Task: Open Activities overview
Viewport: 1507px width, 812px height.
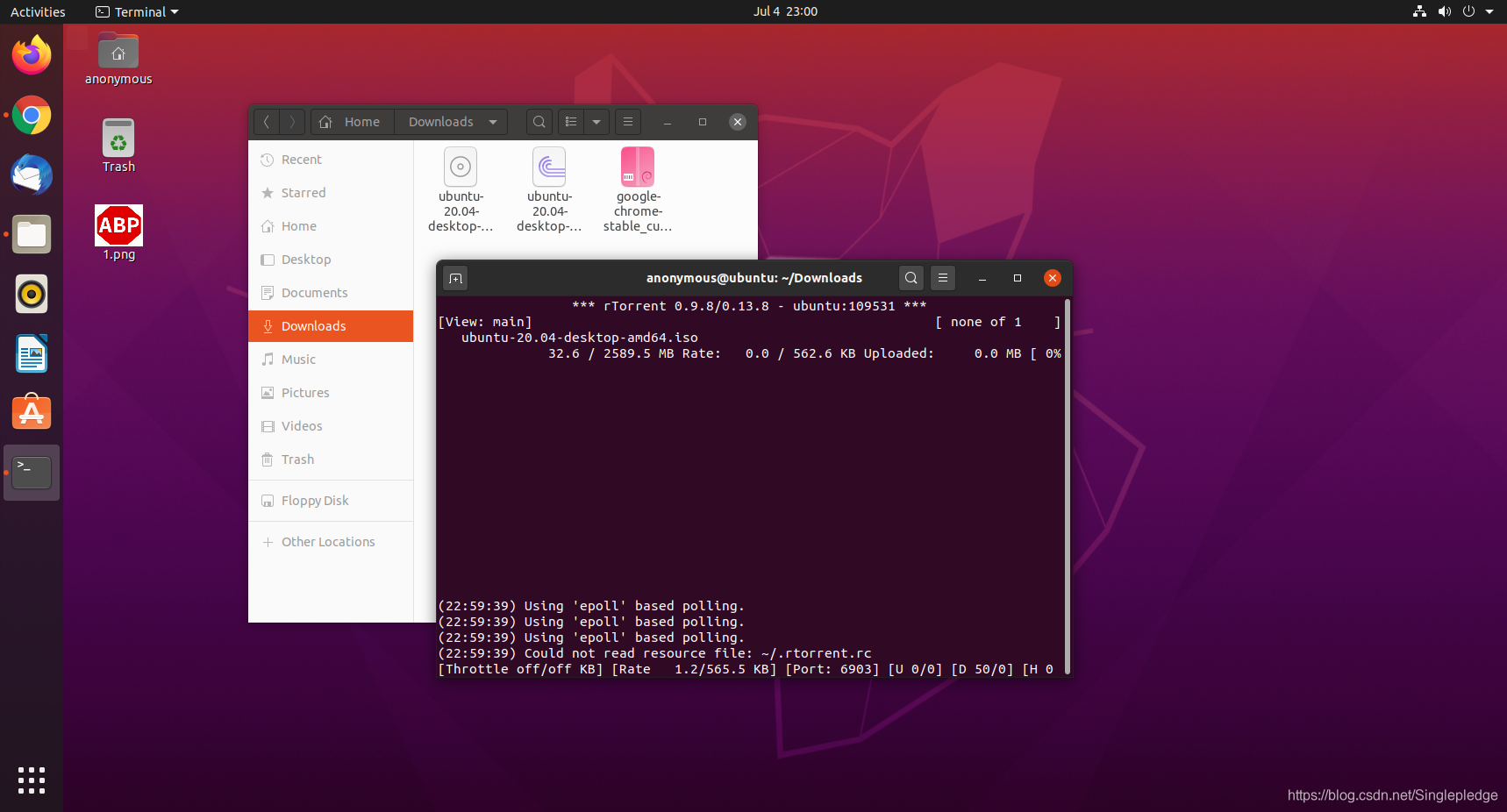Action: (38, 11)
